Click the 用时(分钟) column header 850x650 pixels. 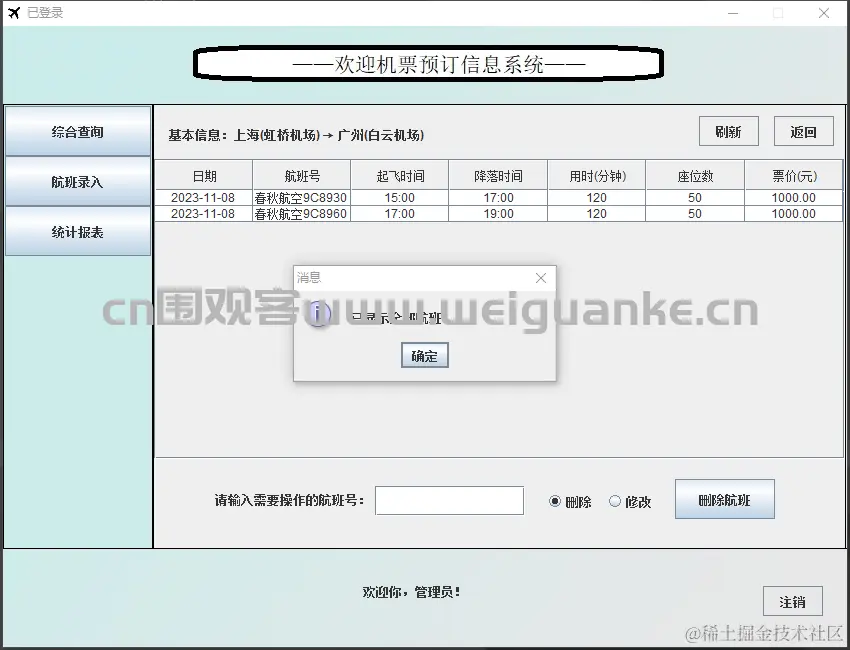[x=597, y=175]
